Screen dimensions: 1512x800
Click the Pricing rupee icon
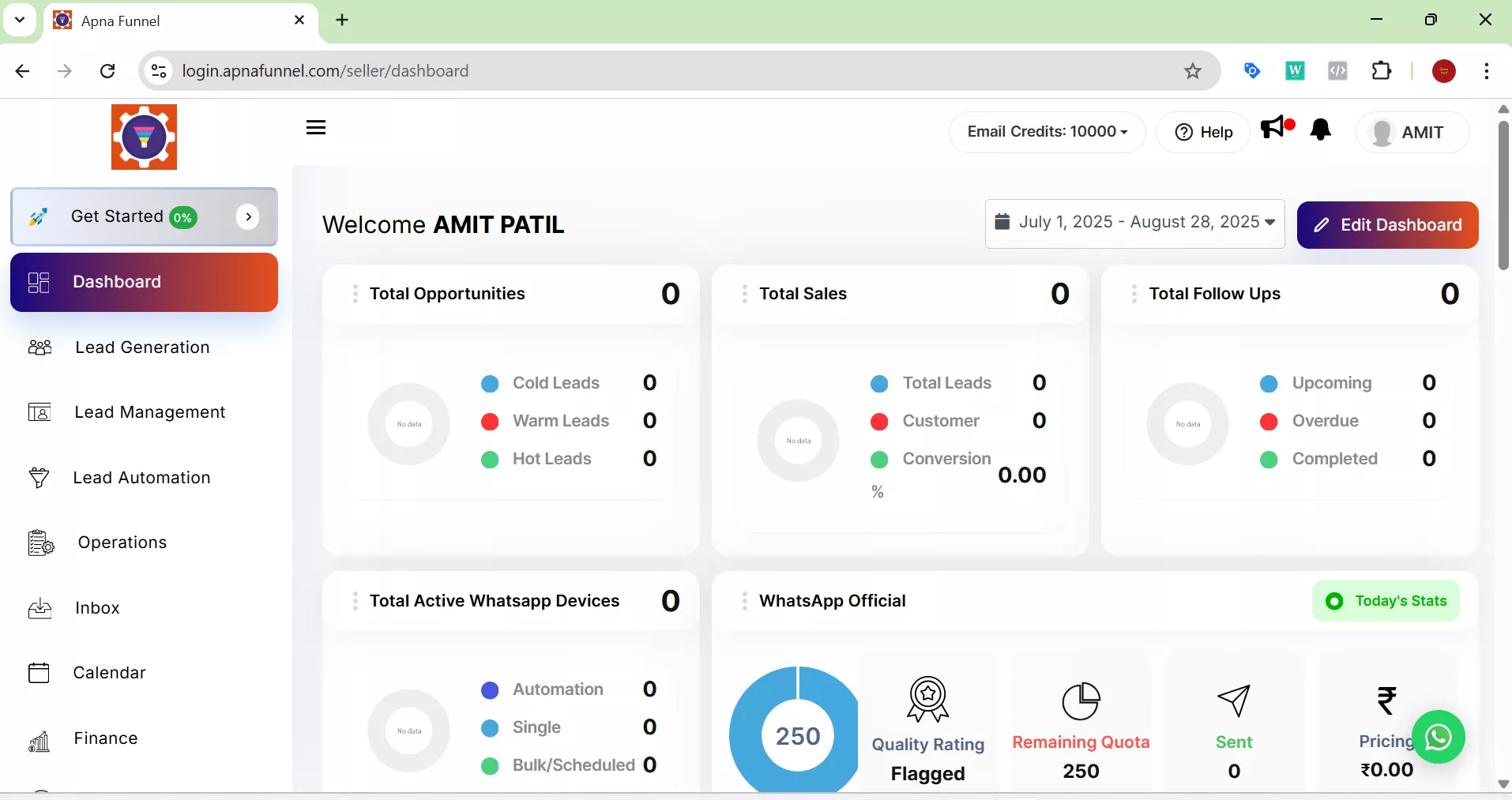pyautogui.click(x=1387, y=700)
